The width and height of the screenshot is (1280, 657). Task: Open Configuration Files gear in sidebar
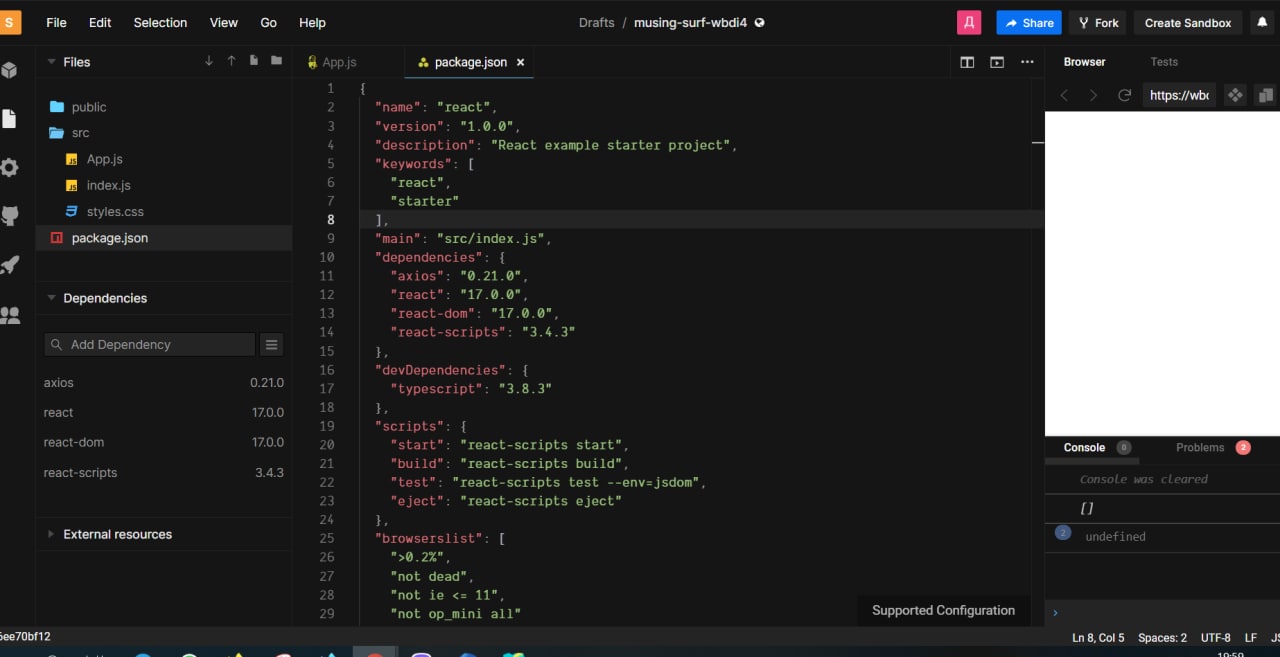(10, 167)
